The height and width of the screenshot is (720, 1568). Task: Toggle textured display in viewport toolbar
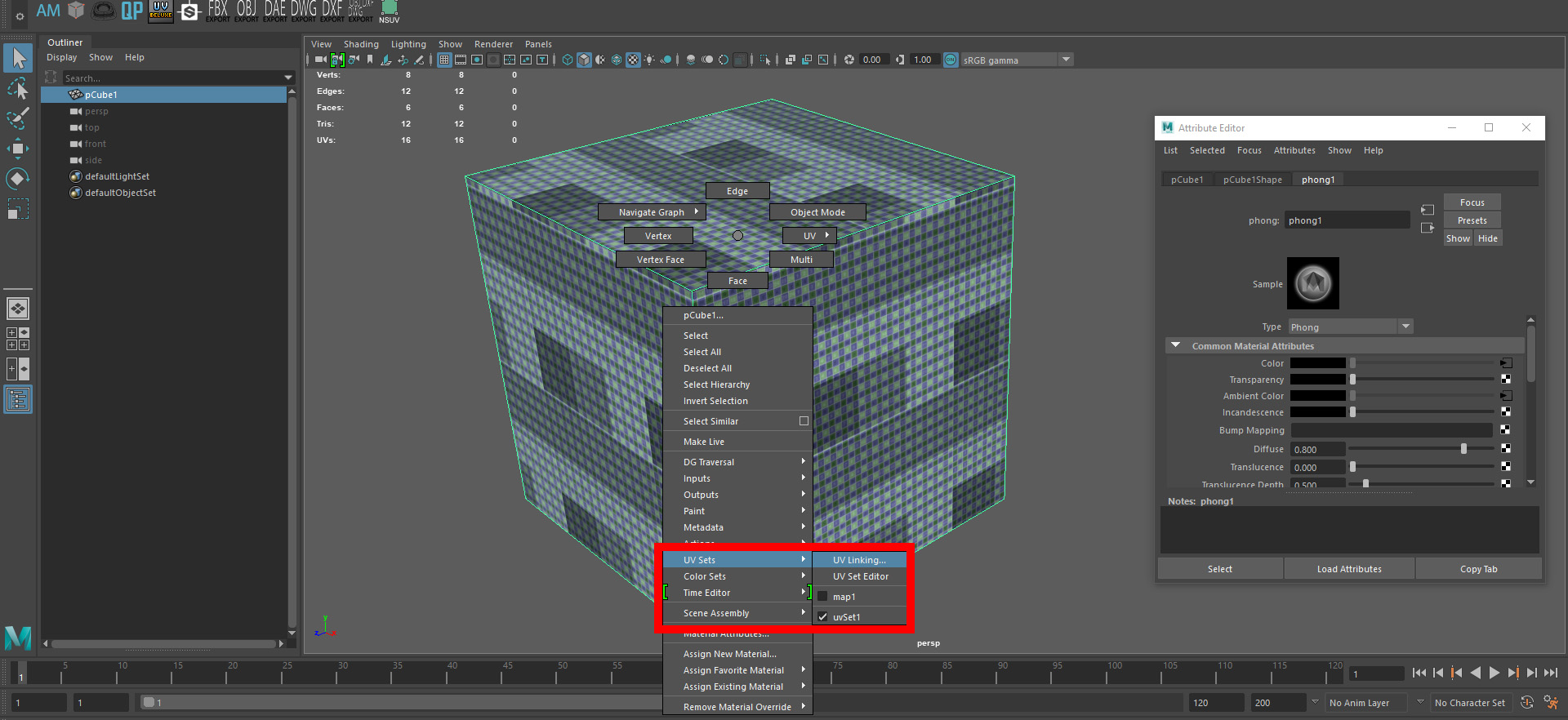(x=633, y=60)
